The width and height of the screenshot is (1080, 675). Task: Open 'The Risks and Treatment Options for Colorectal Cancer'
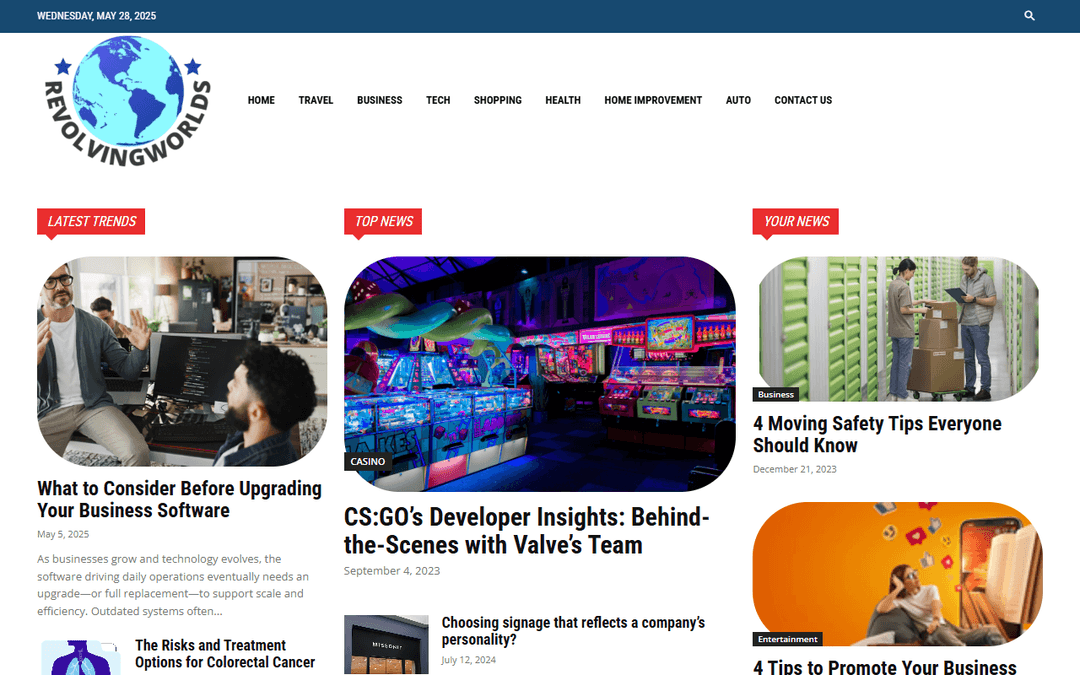pyautogui.click(x=225, y=654)
